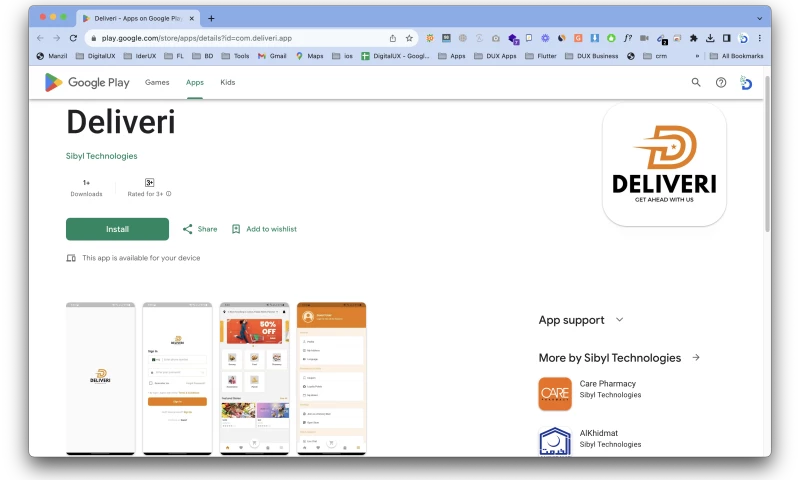This screenshot has height=480, width=800.
Task: Open the Google Play account avatar
Action: (745, 83)
